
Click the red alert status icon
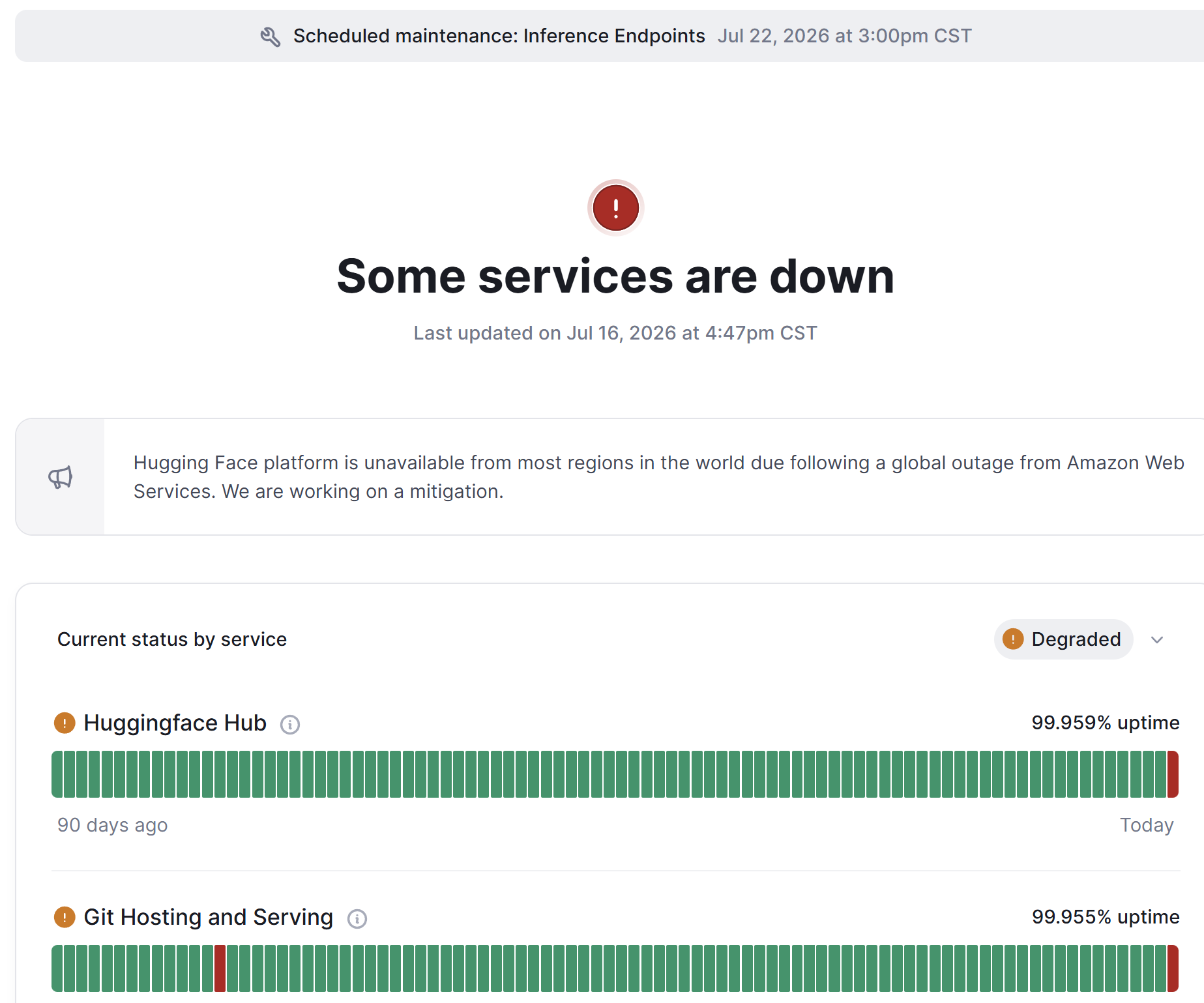pos(615,208)
